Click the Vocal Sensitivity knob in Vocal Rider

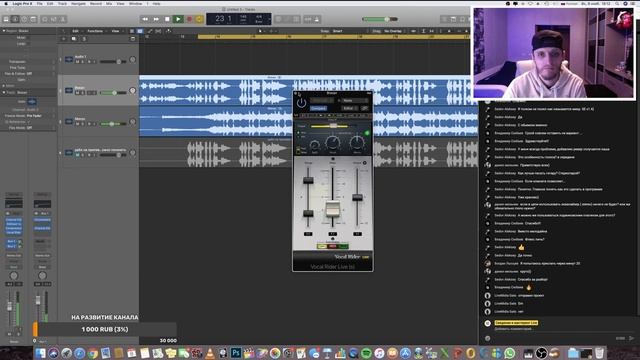tap(333, 142)
